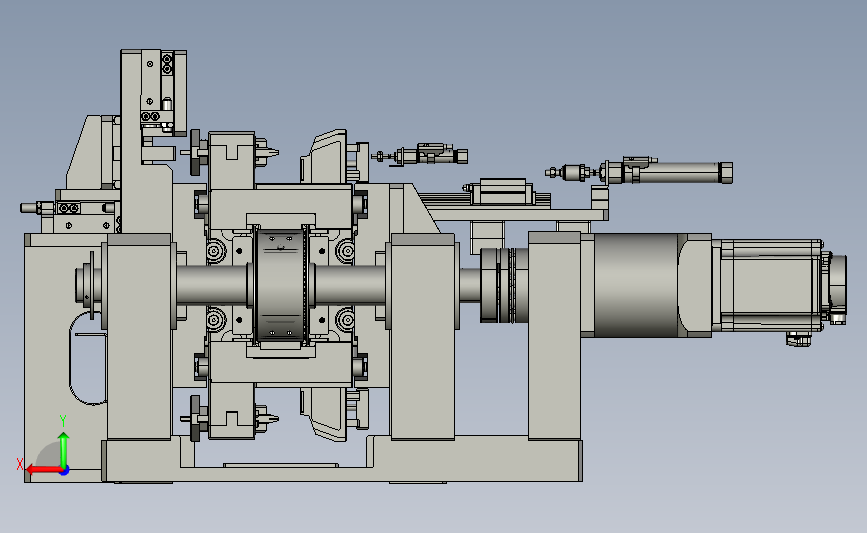Select the middle bearing support block
This screenshot has height=533, width=867.
423,337
